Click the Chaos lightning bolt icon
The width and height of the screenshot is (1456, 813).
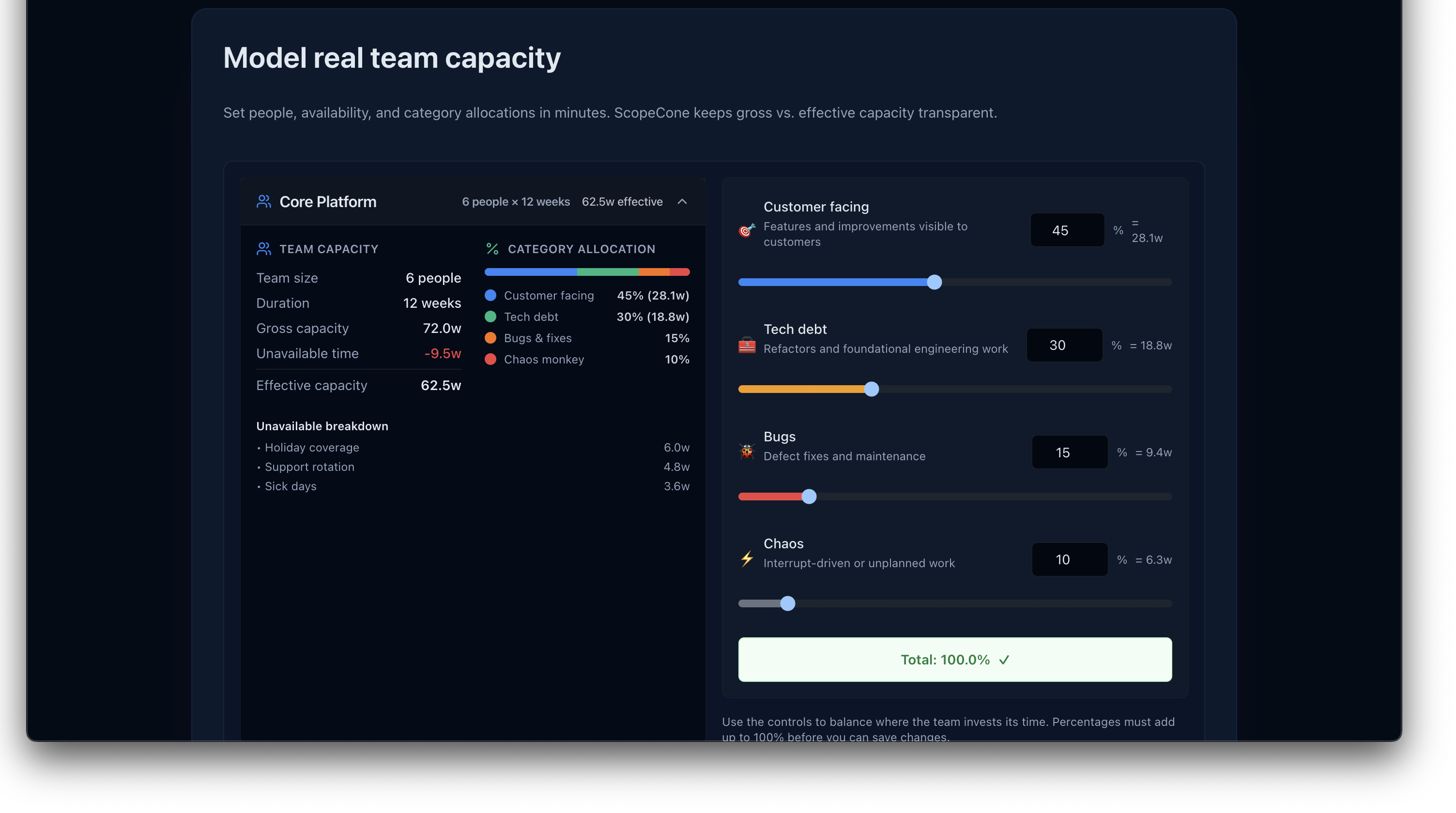[747, 559]
